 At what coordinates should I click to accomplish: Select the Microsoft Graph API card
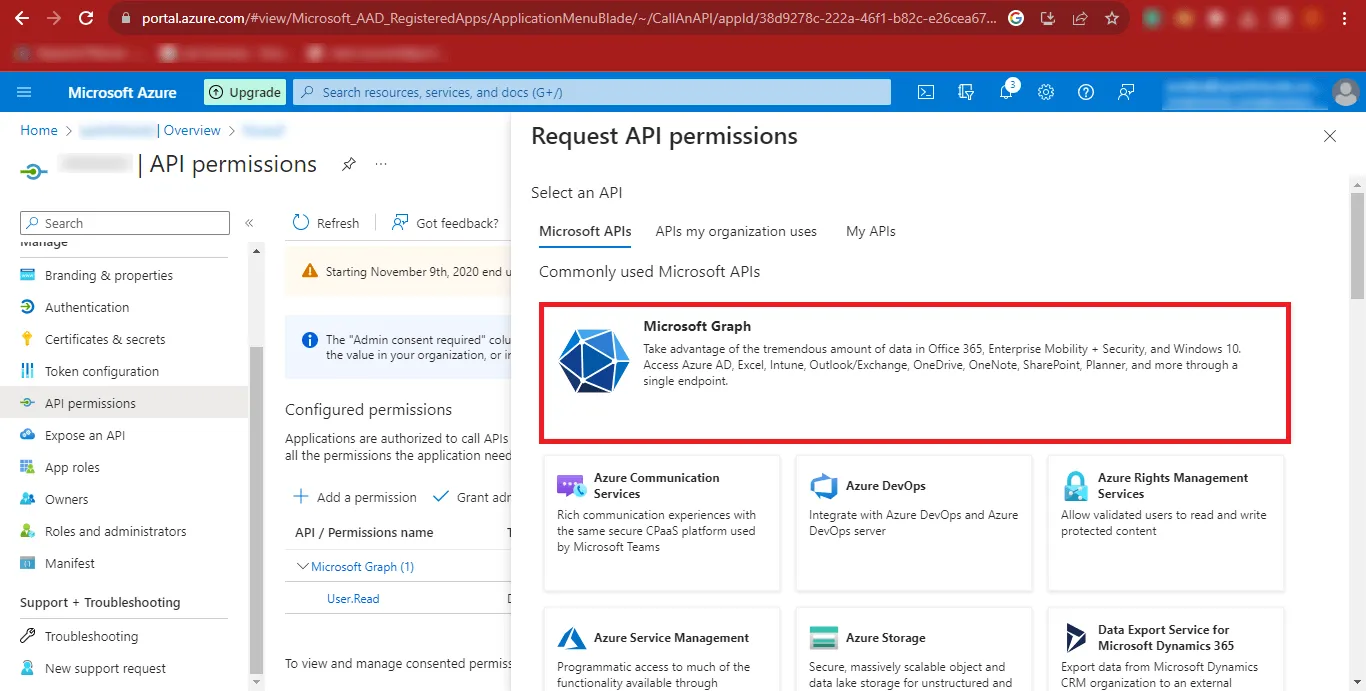914,372
